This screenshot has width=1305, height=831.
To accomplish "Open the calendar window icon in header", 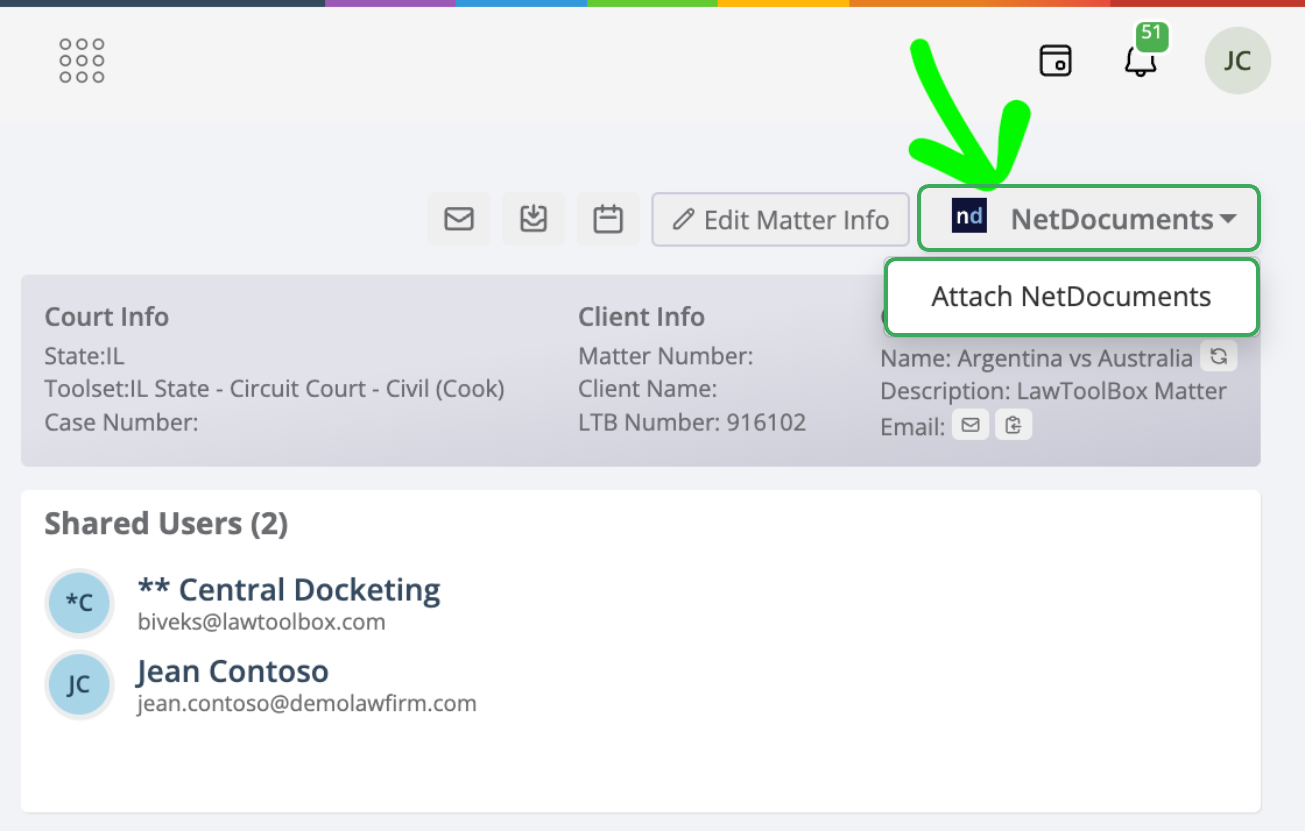I will 1056,60.
